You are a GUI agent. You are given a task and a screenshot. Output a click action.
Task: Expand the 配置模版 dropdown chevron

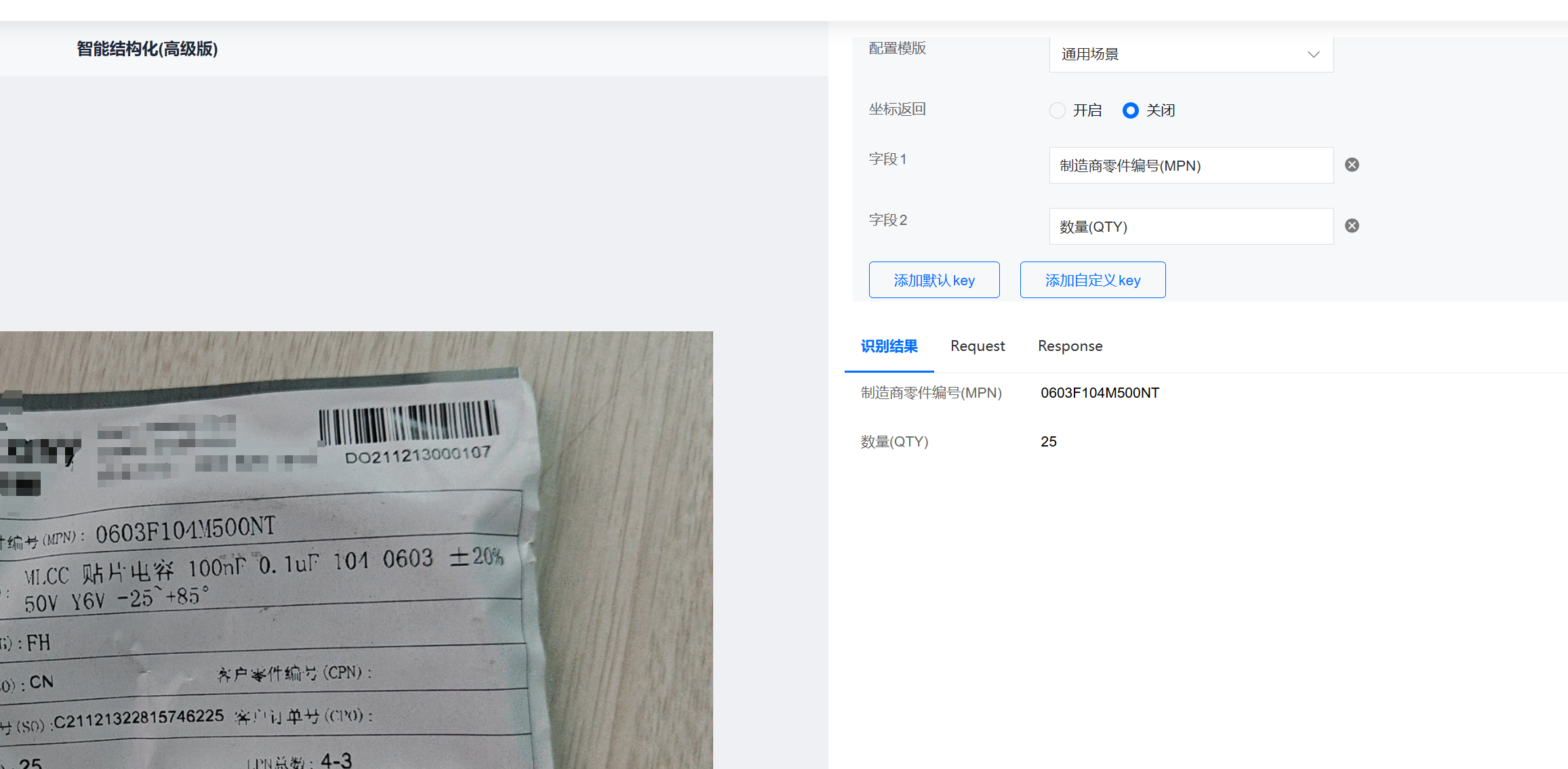(x=1313, y=54)
